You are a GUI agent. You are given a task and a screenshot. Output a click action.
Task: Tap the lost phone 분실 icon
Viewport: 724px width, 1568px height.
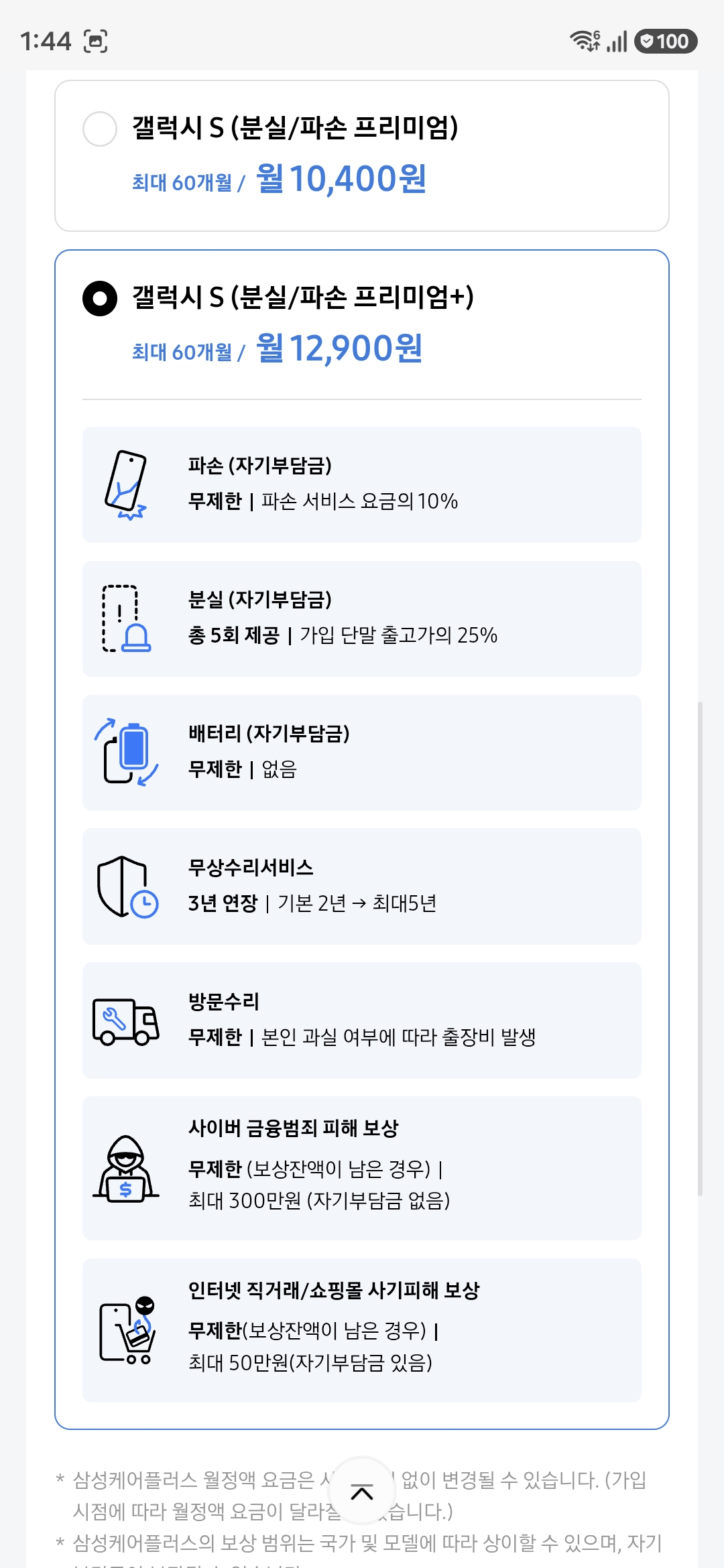point(126,618)
